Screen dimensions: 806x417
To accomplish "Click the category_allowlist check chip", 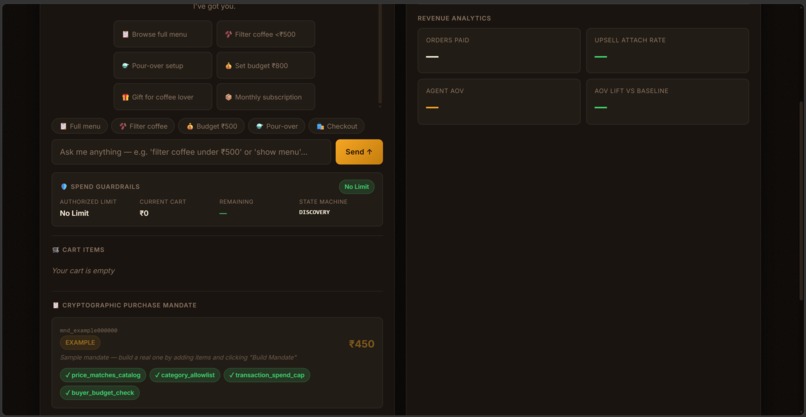I will tap(185, 375).
